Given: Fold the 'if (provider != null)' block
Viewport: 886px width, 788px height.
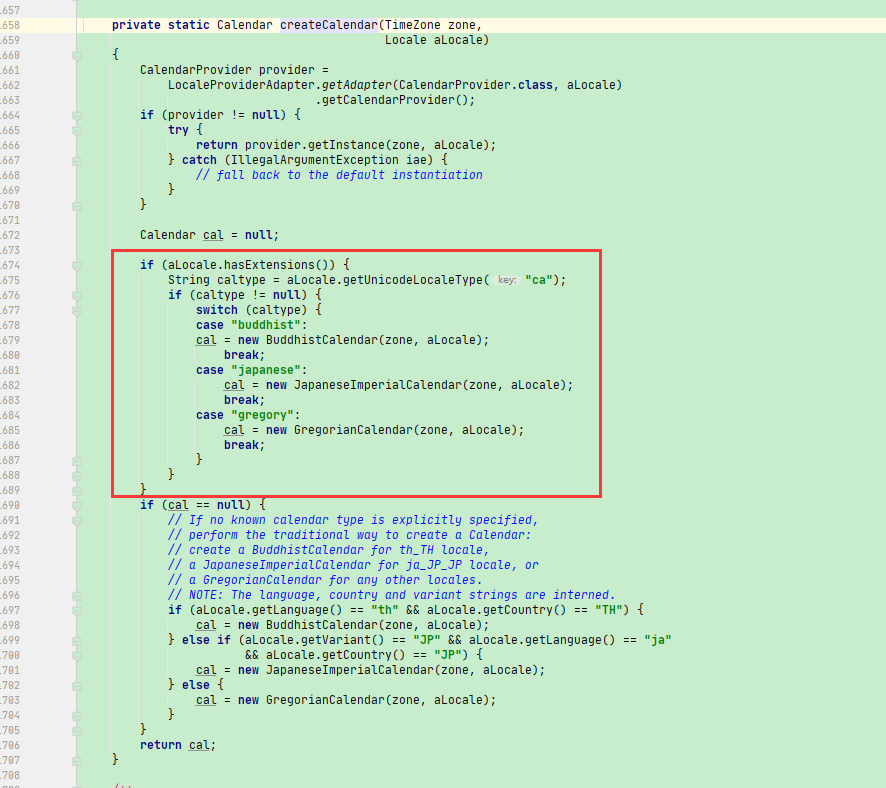Looking at the screenshot, I should (x=77, y=115).
